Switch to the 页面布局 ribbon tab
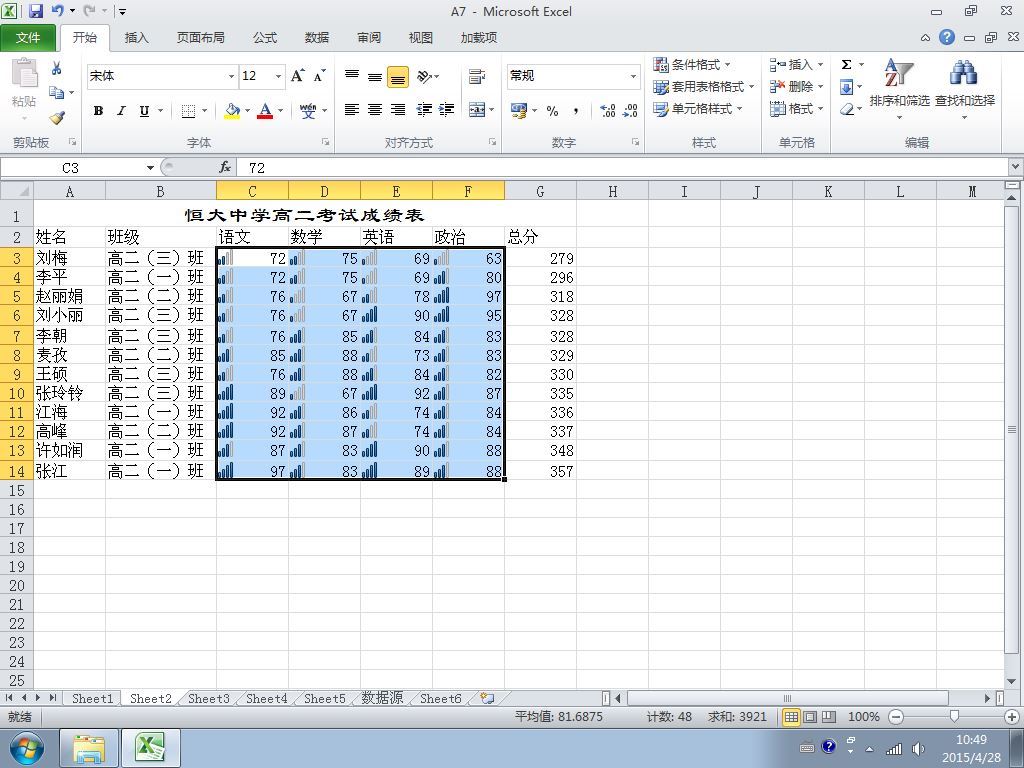 click(200, 38)
